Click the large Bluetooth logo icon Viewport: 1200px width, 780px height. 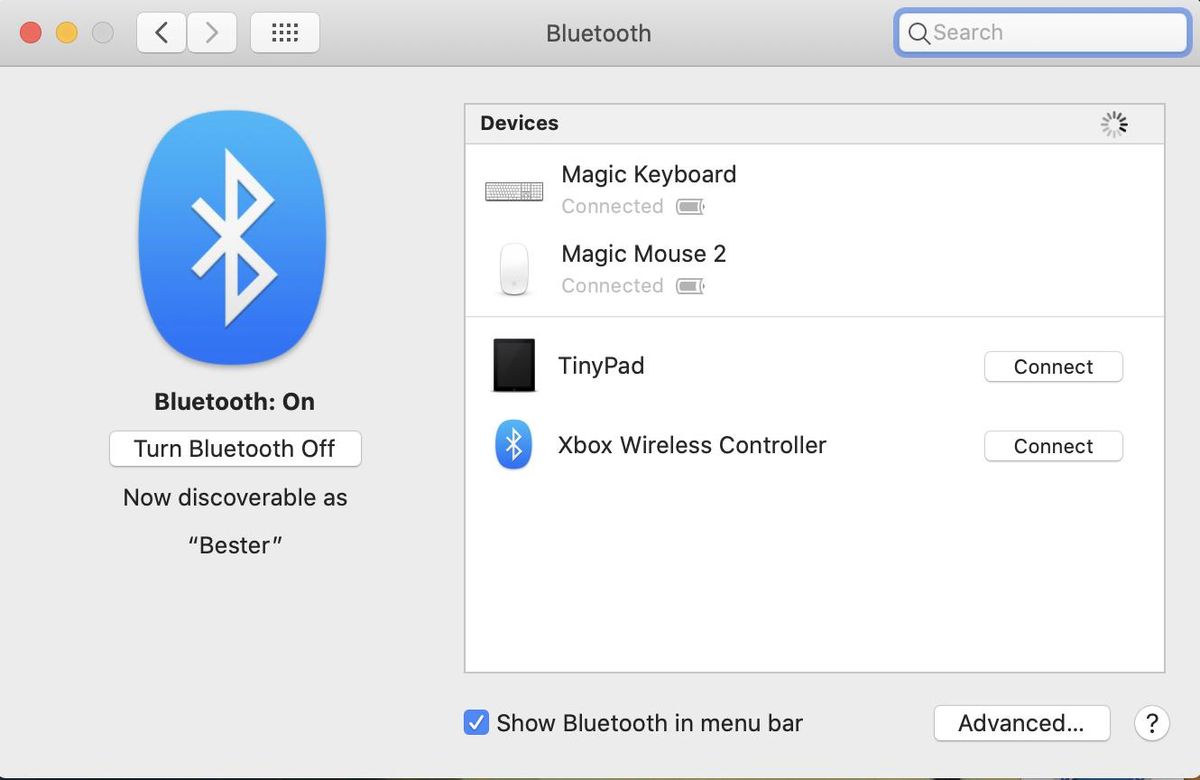[234, 237]
